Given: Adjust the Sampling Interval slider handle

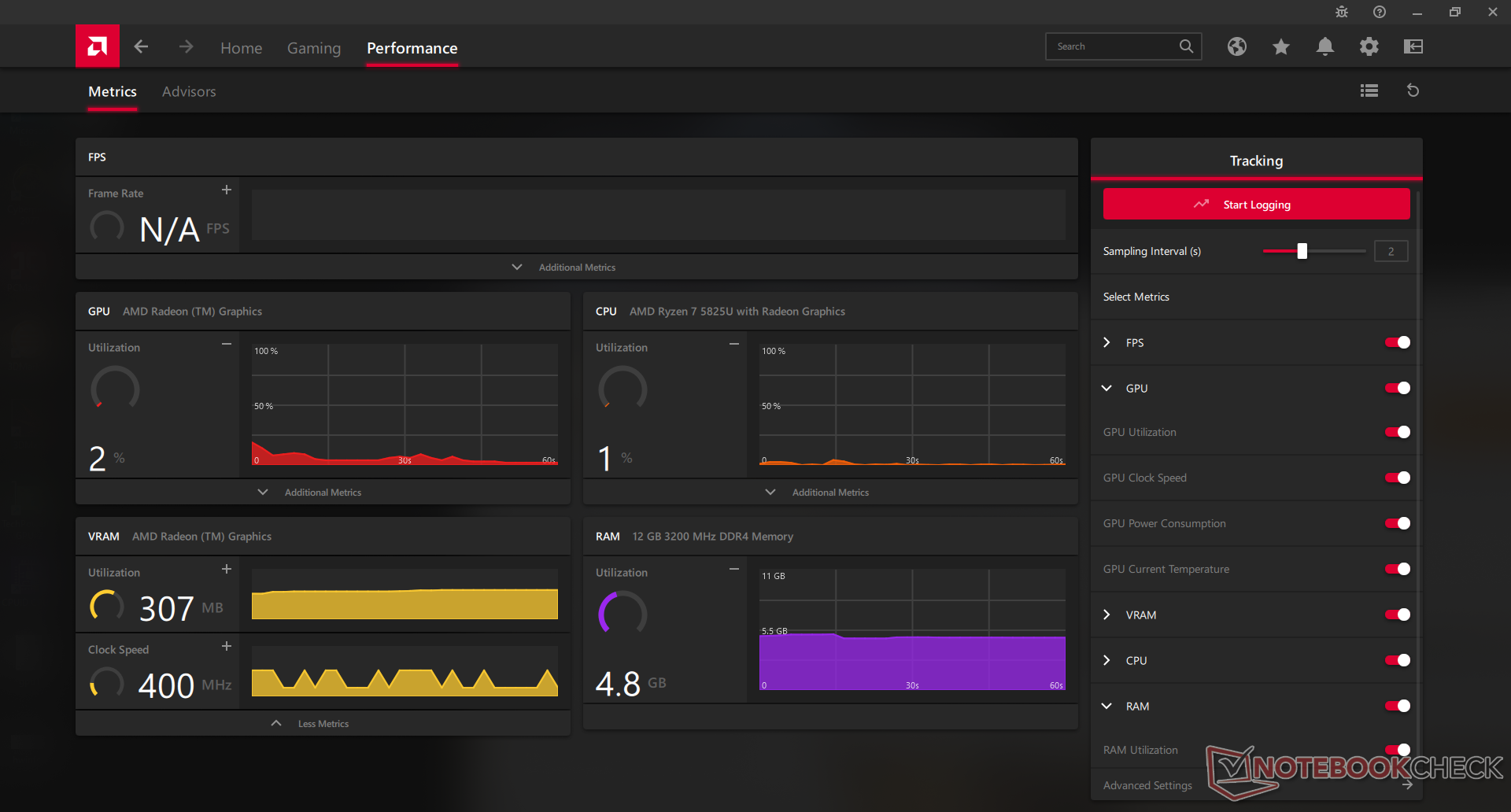Looking at the screenshot, I should (x=1302, y=251).
